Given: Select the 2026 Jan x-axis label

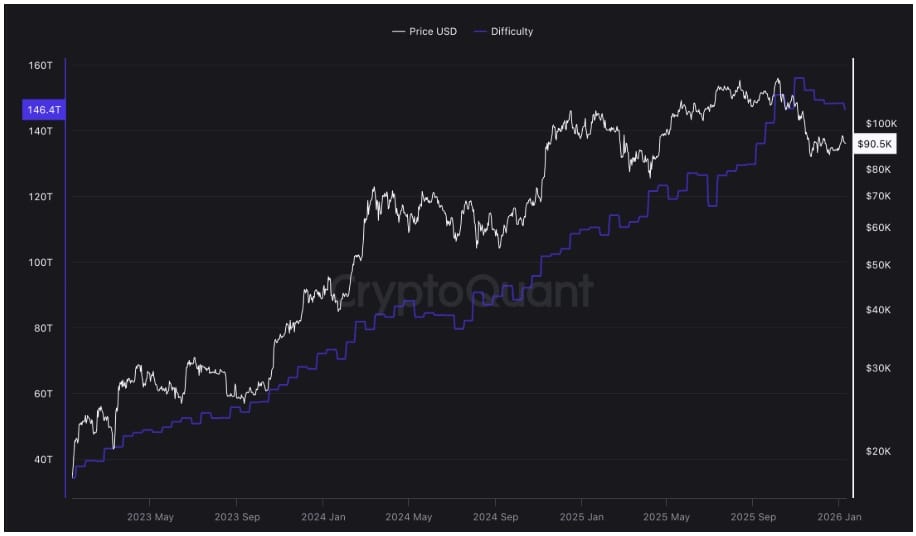Looking at the screenshot, I should tap(838, 517).
